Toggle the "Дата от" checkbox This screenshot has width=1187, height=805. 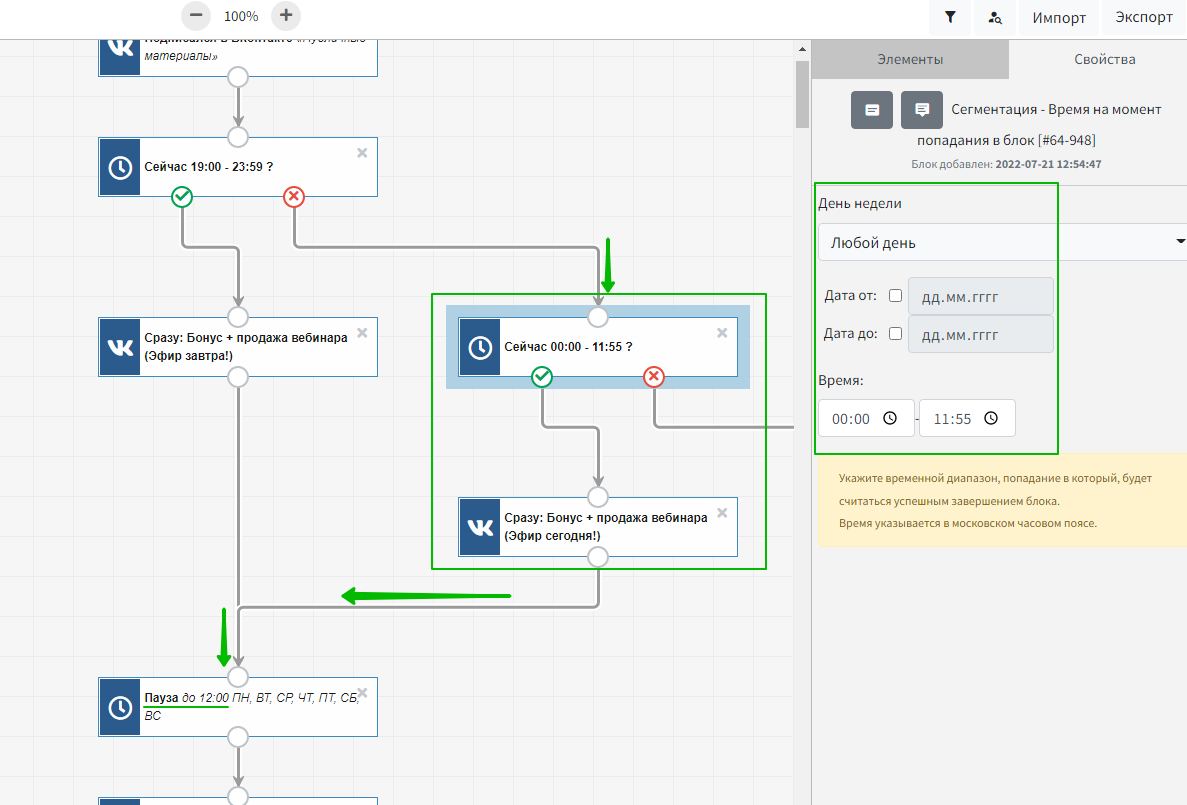(896, 295)
